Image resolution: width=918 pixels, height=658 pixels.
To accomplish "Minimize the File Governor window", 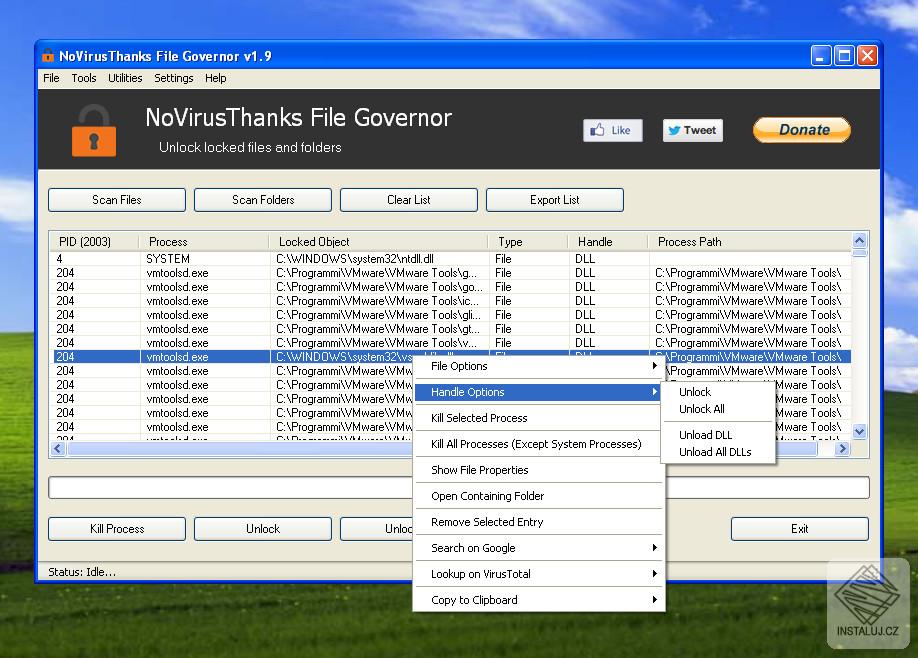I will (821, 56).
